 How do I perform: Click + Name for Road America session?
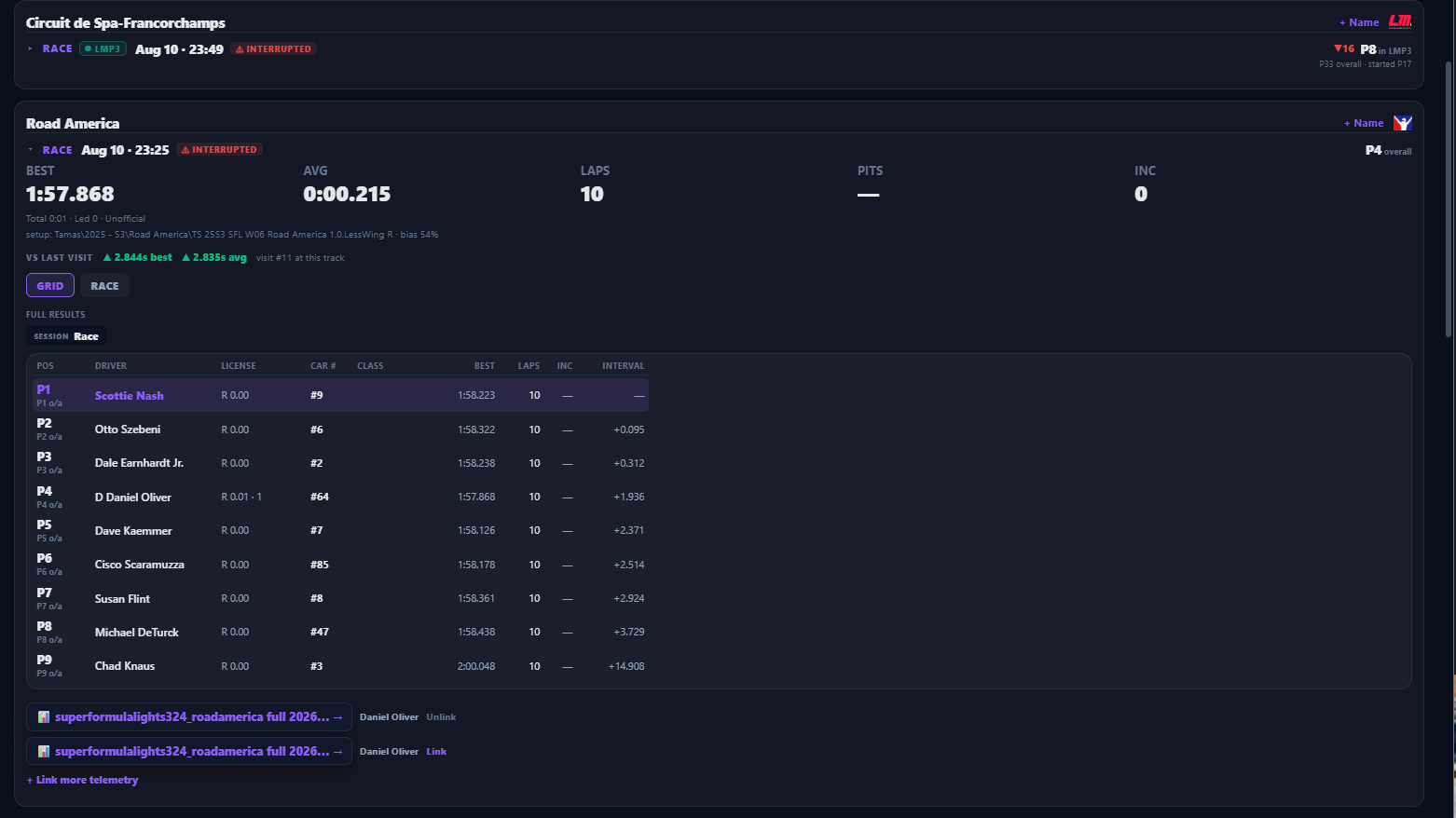1364,123
